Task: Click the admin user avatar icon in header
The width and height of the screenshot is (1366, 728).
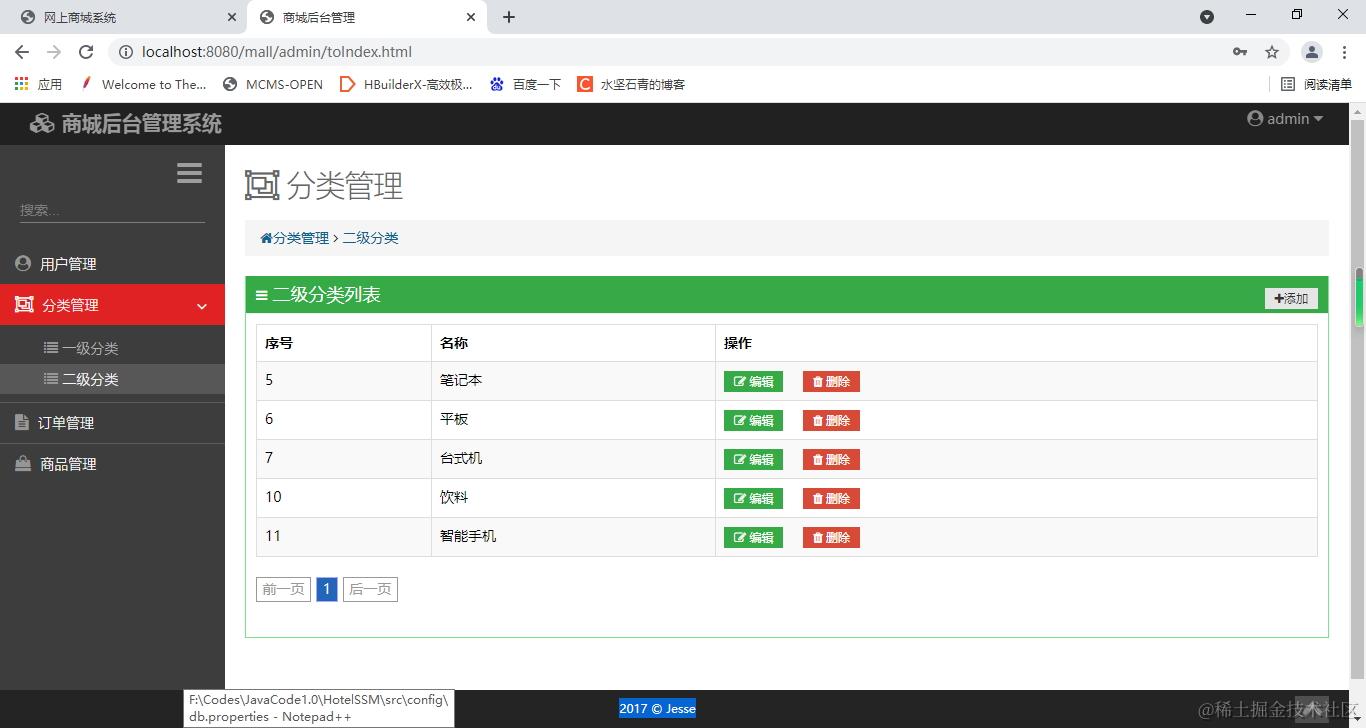Action: click(x=1255, y=118)
